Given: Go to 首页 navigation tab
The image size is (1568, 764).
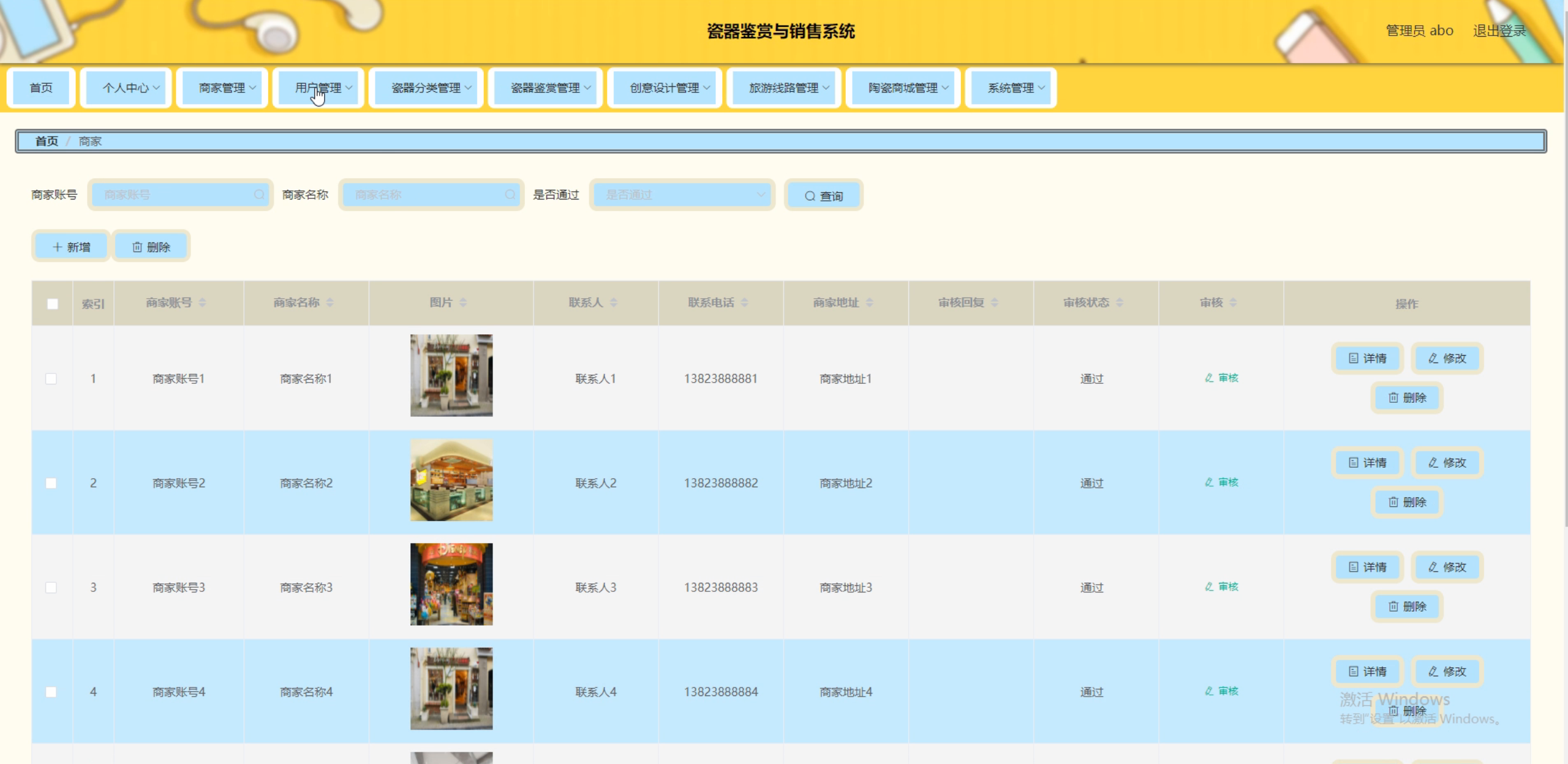Looking at the screenshot, I should (41, 88).
